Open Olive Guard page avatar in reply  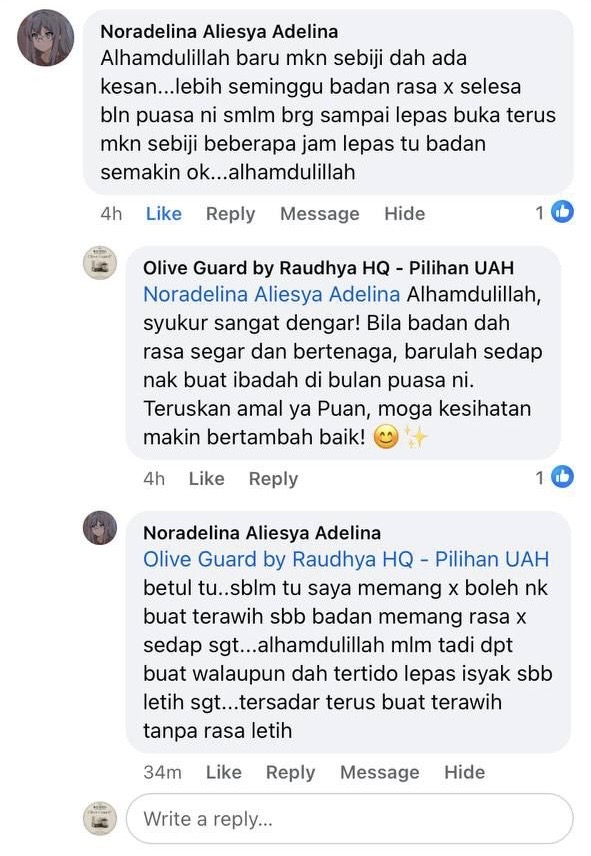[x=100, y=263]
